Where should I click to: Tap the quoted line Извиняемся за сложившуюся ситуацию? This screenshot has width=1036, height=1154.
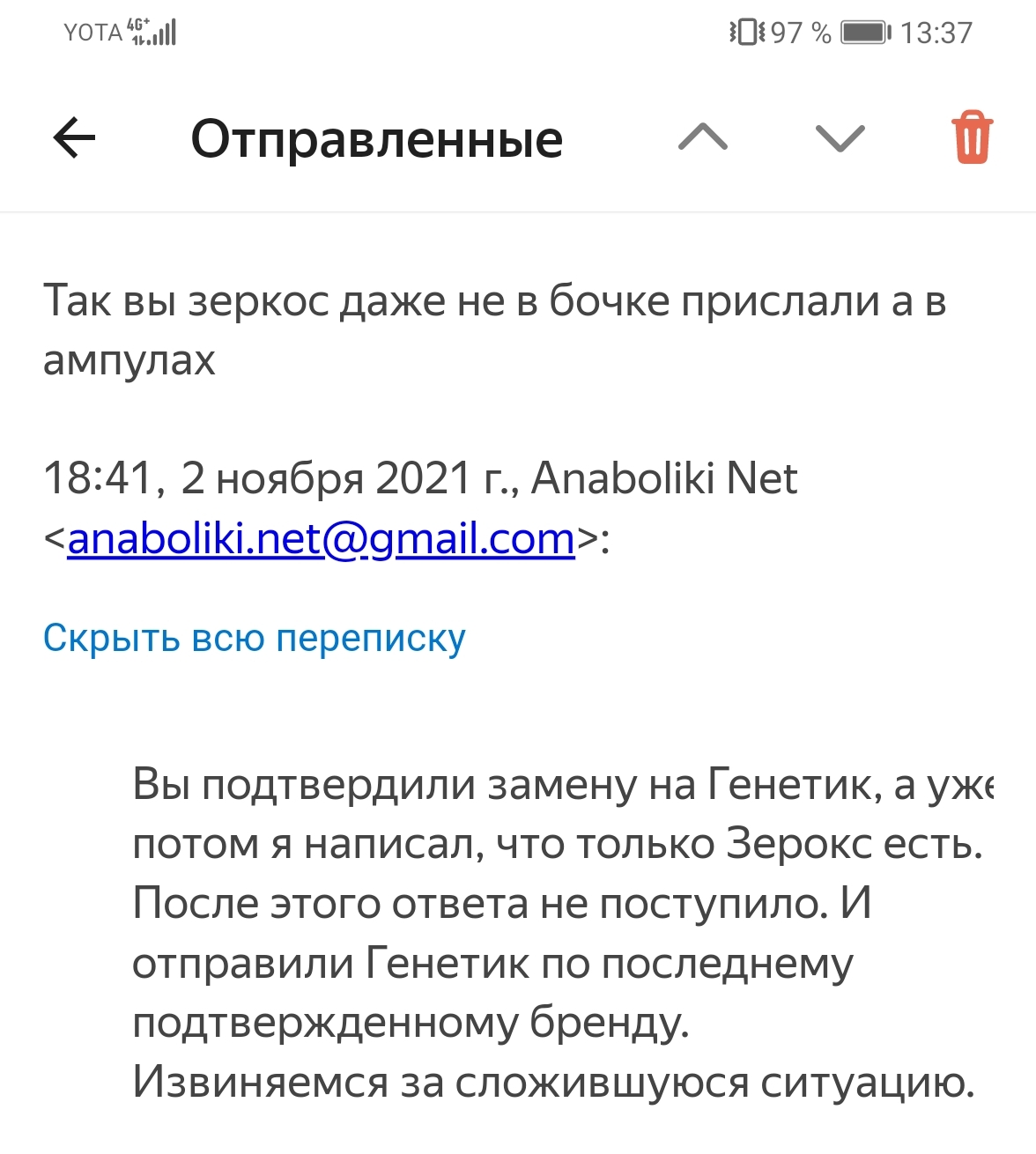coord(553,1083)
